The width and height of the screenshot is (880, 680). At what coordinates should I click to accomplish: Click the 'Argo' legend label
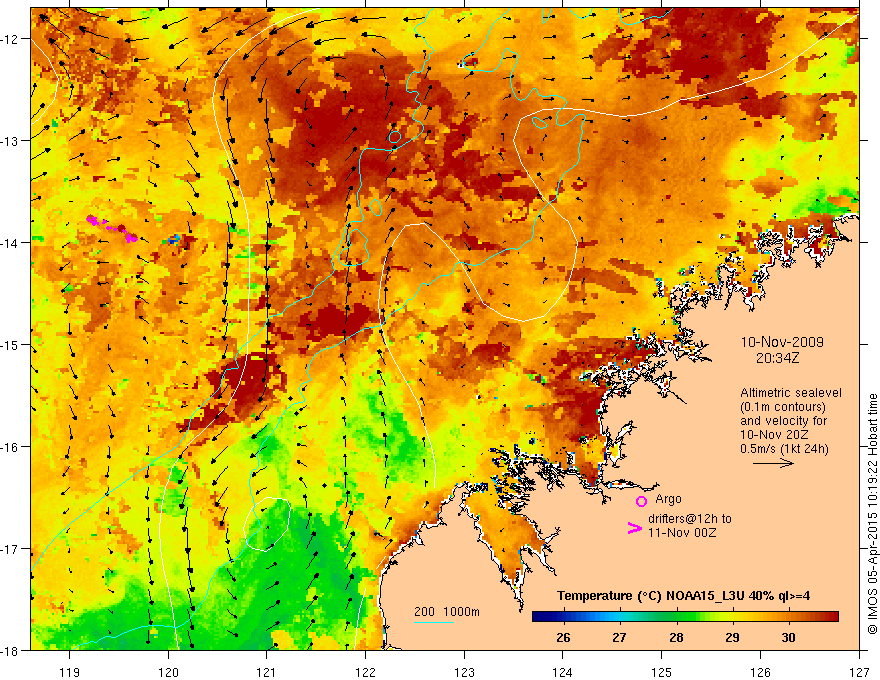[x=668, y=499]
